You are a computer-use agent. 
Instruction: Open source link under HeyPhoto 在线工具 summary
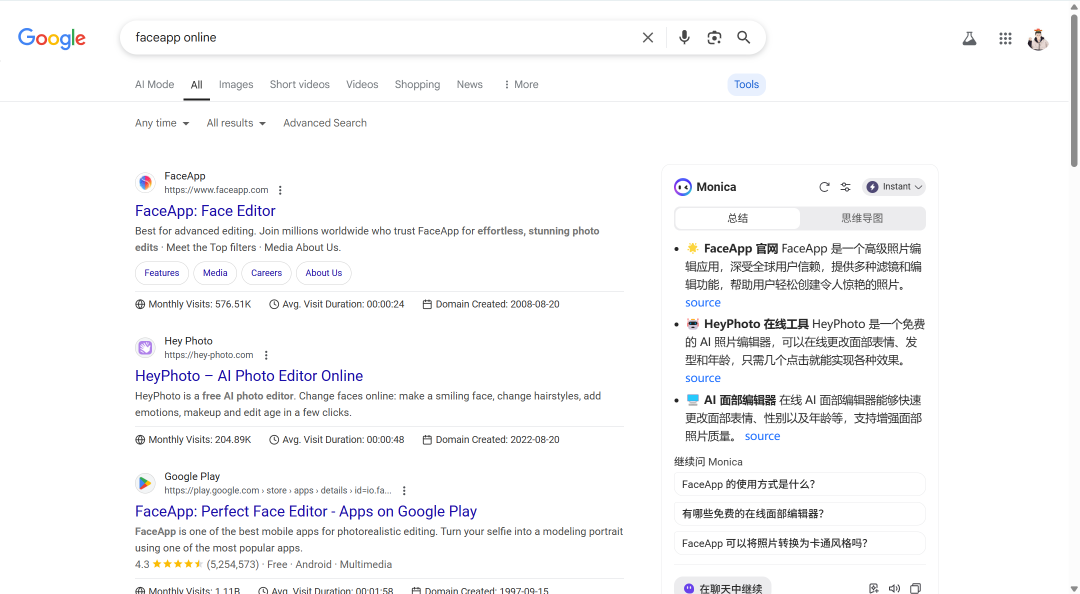703,378
